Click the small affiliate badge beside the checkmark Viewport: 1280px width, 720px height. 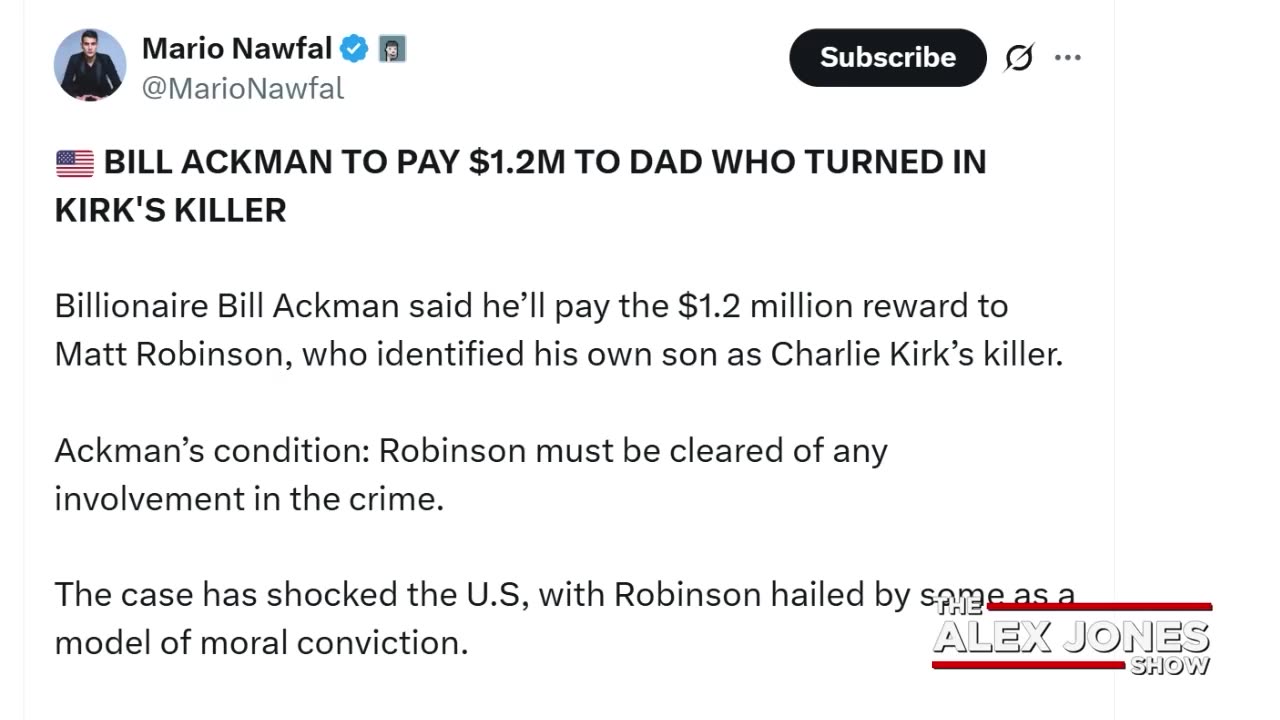tap(392, 48)
